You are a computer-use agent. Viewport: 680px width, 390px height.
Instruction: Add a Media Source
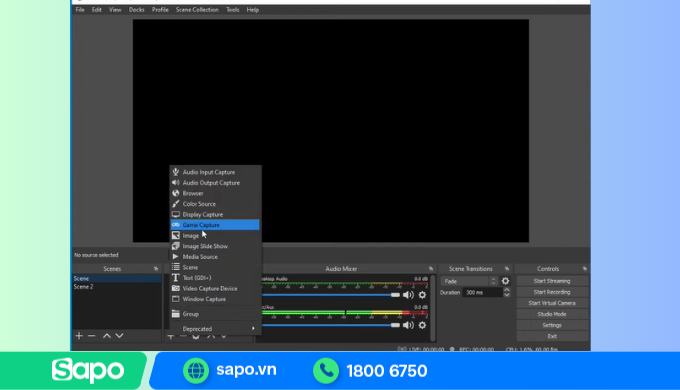coord(215,257)
